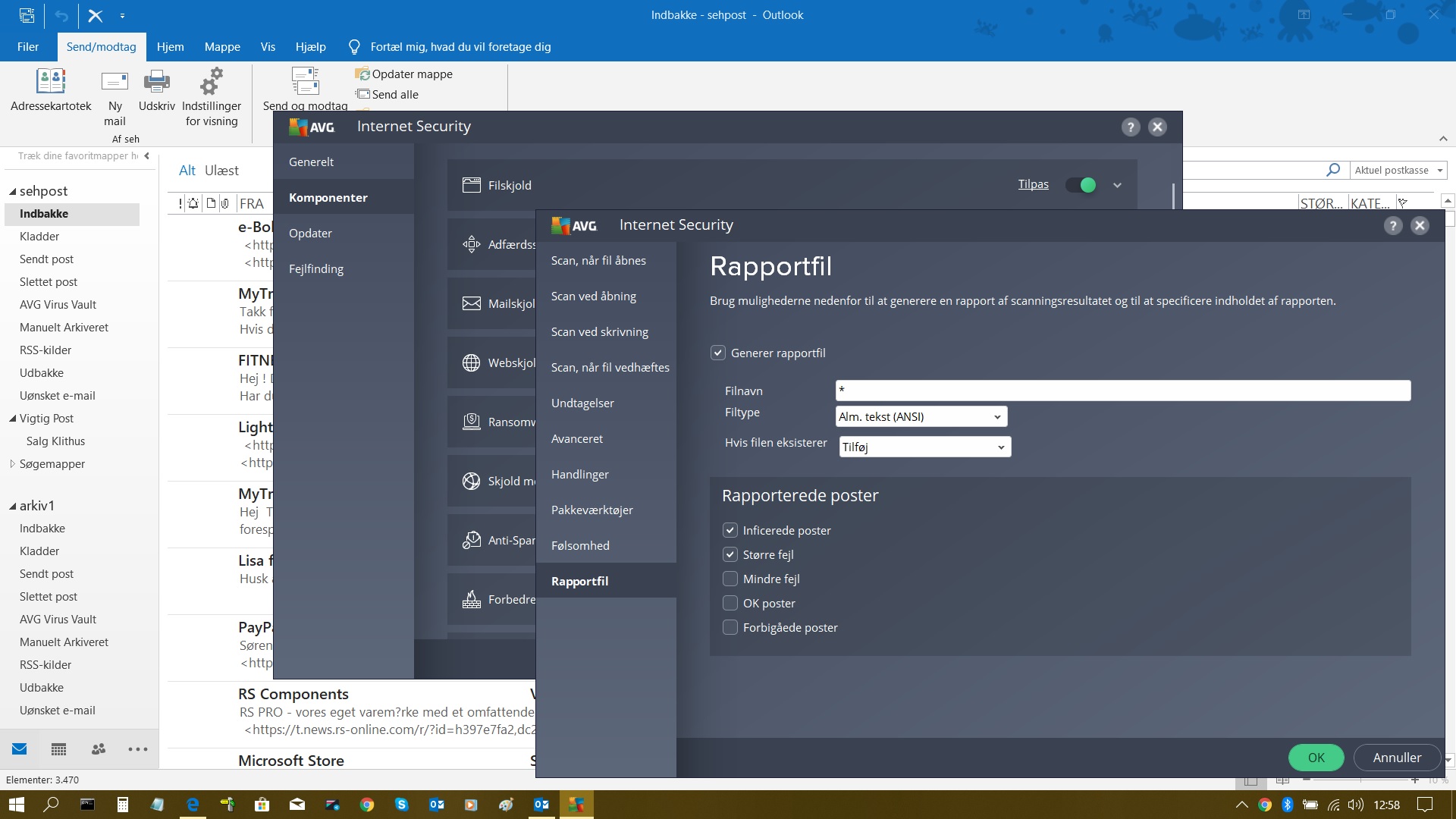Click the Filskjold component icon
This screenshot has height=819, width=1456.
point(472,185)
